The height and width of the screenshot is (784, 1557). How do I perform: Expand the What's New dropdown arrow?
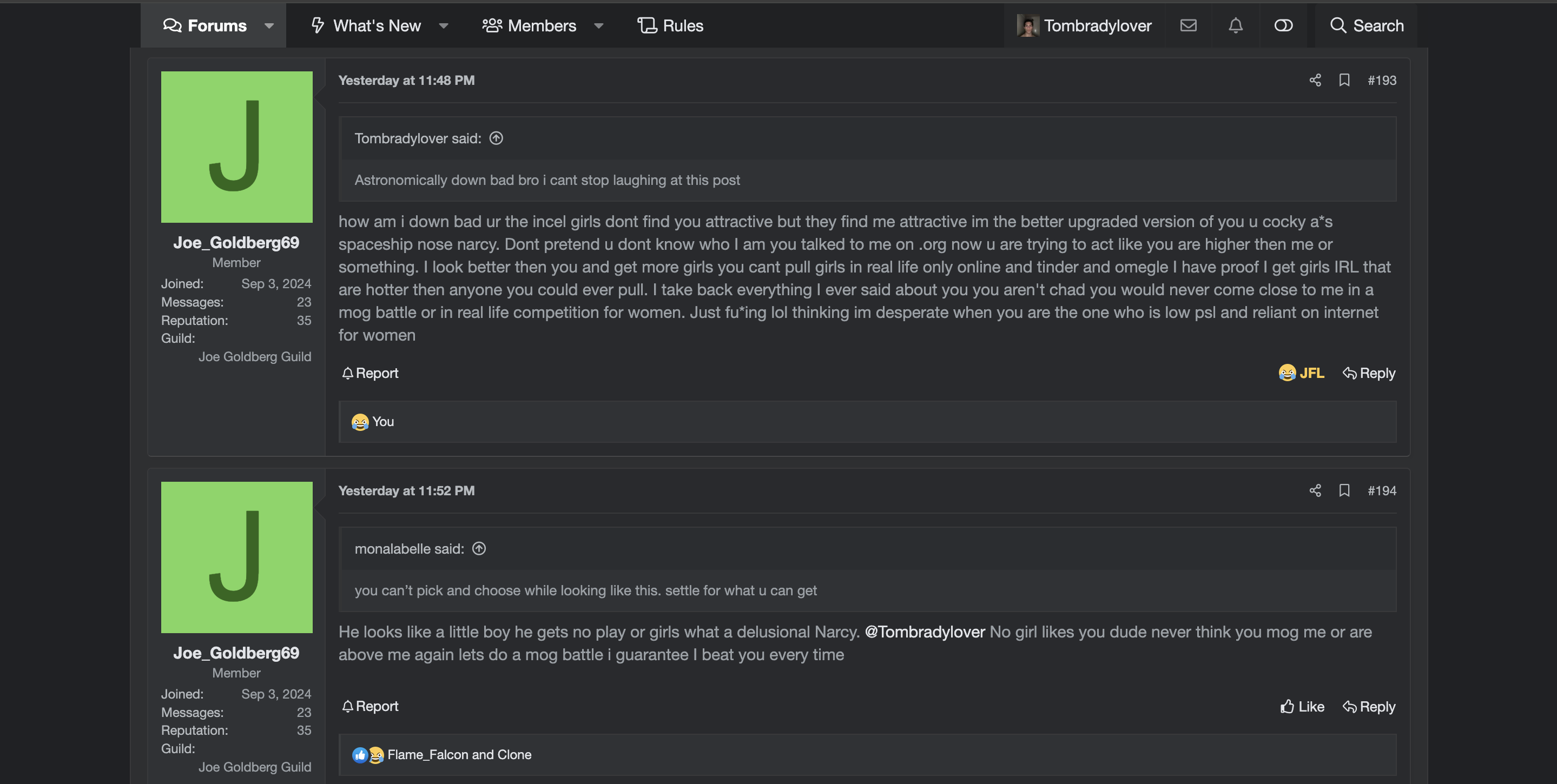[x=443, y=25]
